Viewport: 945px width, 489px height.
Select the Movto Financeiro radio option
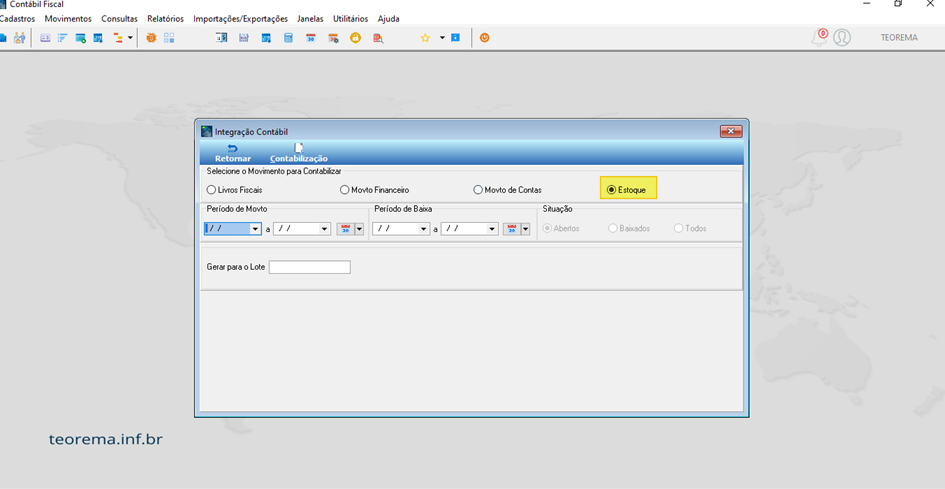click(375, 190)
